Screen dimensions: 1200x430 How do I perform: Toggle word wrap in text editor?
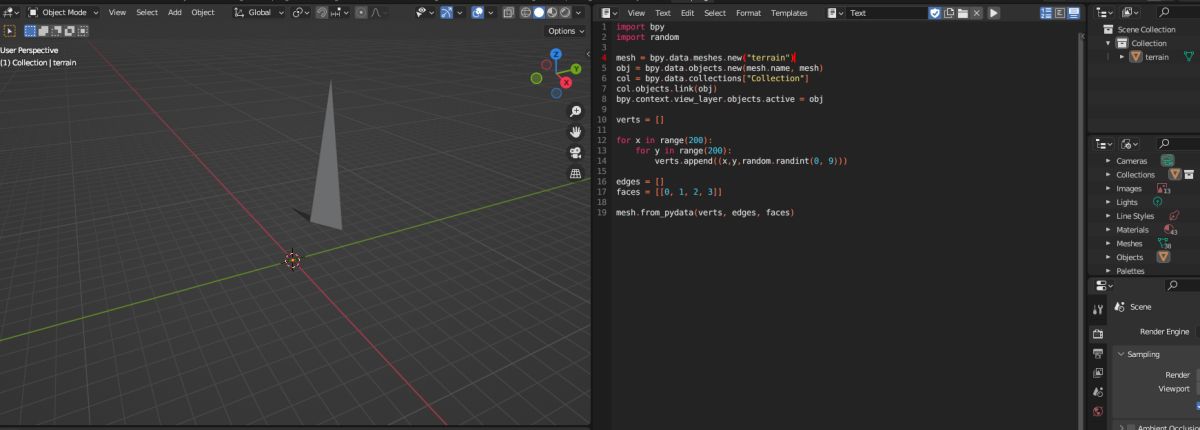pyautogui.click(x=1060, y=13)
